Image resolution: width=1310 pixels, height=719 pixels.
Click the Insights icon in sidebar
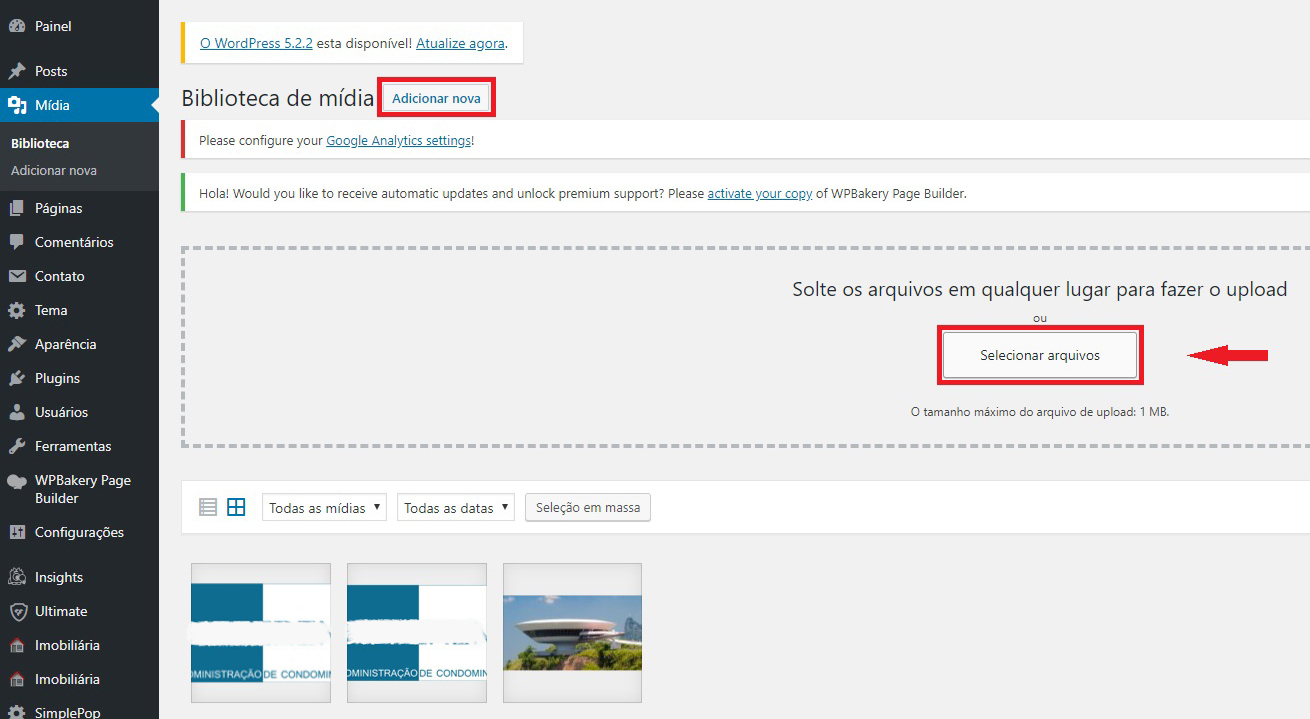pos(22,576)
